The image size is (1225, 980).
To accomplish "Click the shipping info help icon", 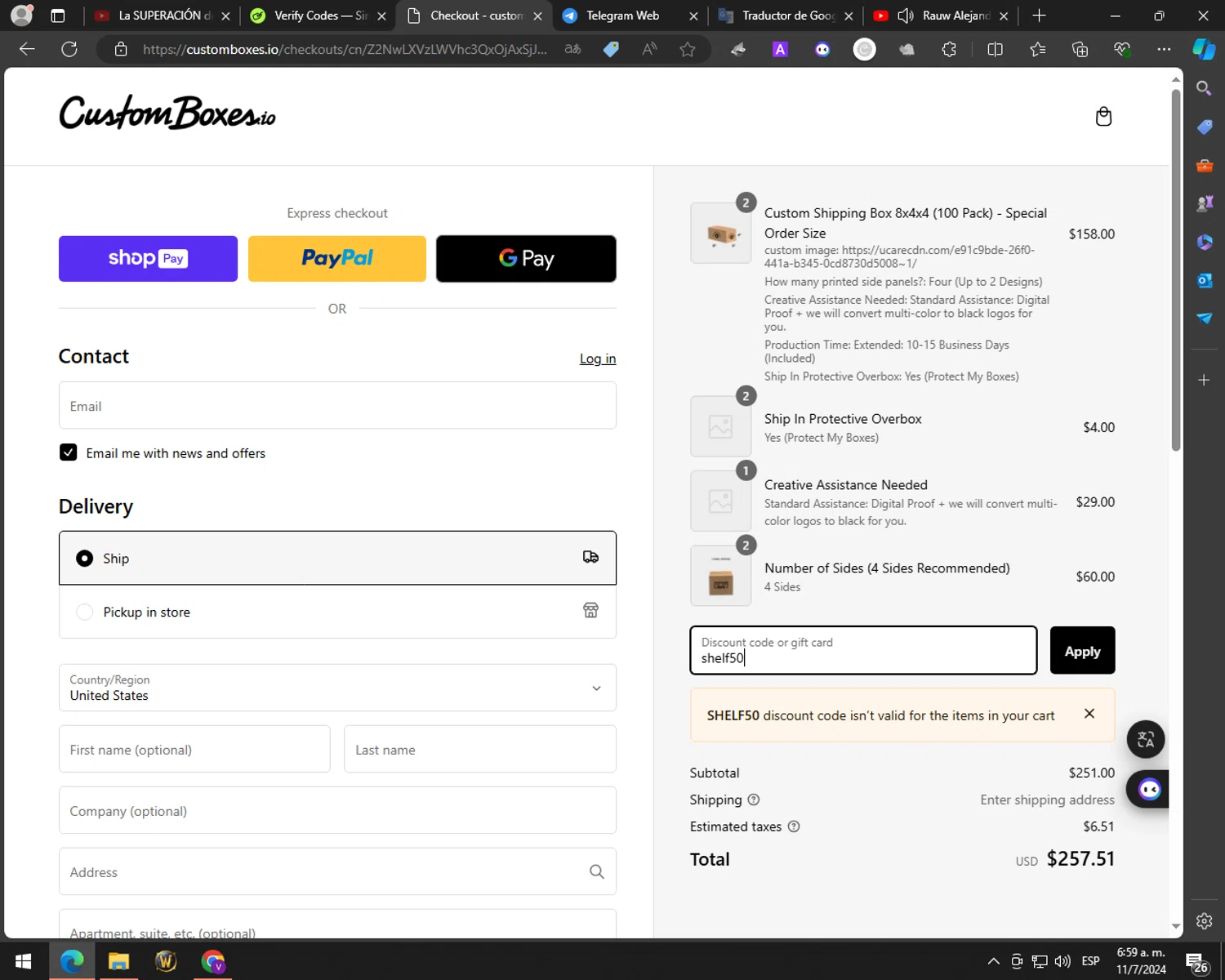I will point(754,800).
